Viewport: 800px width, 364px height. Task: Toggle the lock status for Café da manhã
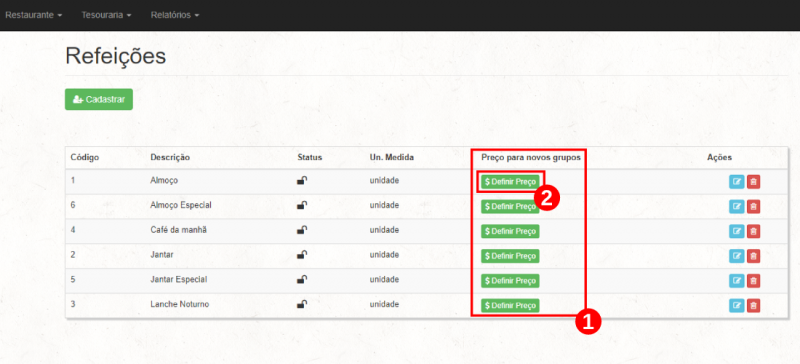click(302, 230)
